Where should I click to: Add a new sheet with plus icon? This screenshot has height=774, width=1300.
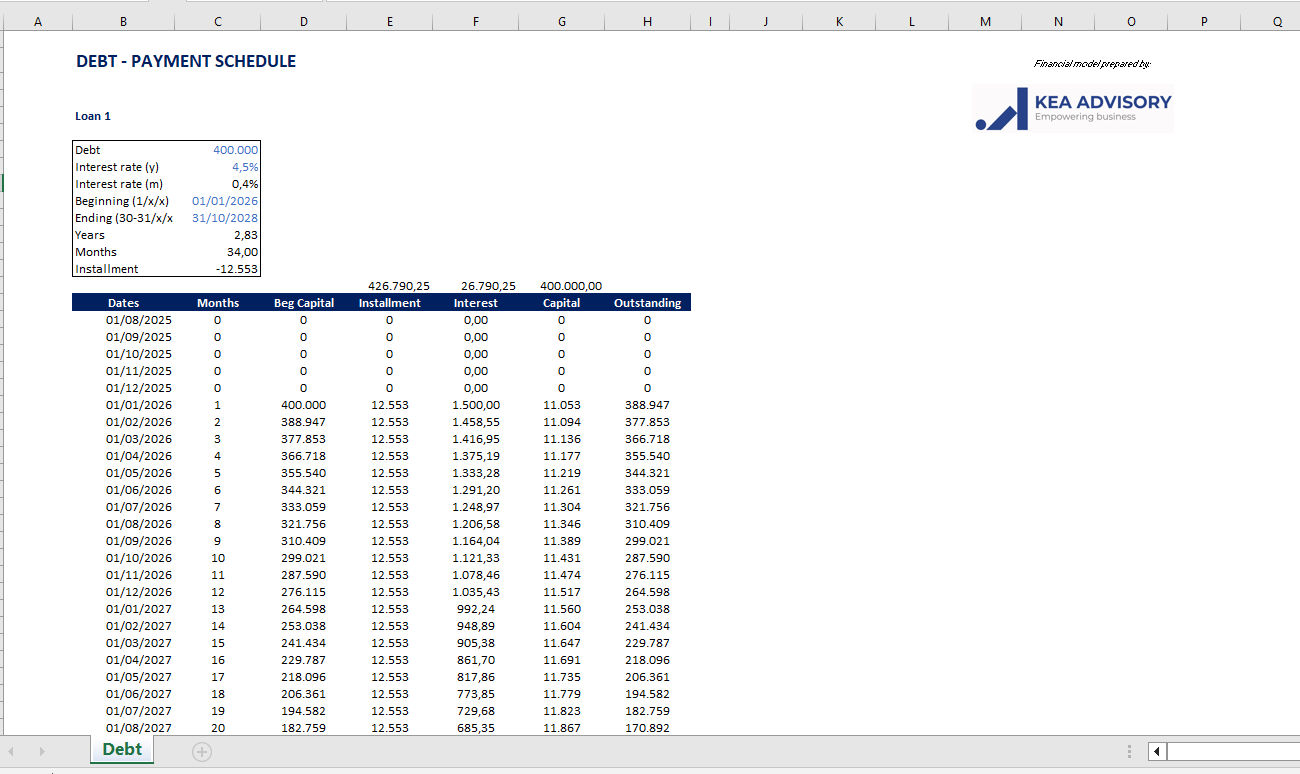[202, 751]
